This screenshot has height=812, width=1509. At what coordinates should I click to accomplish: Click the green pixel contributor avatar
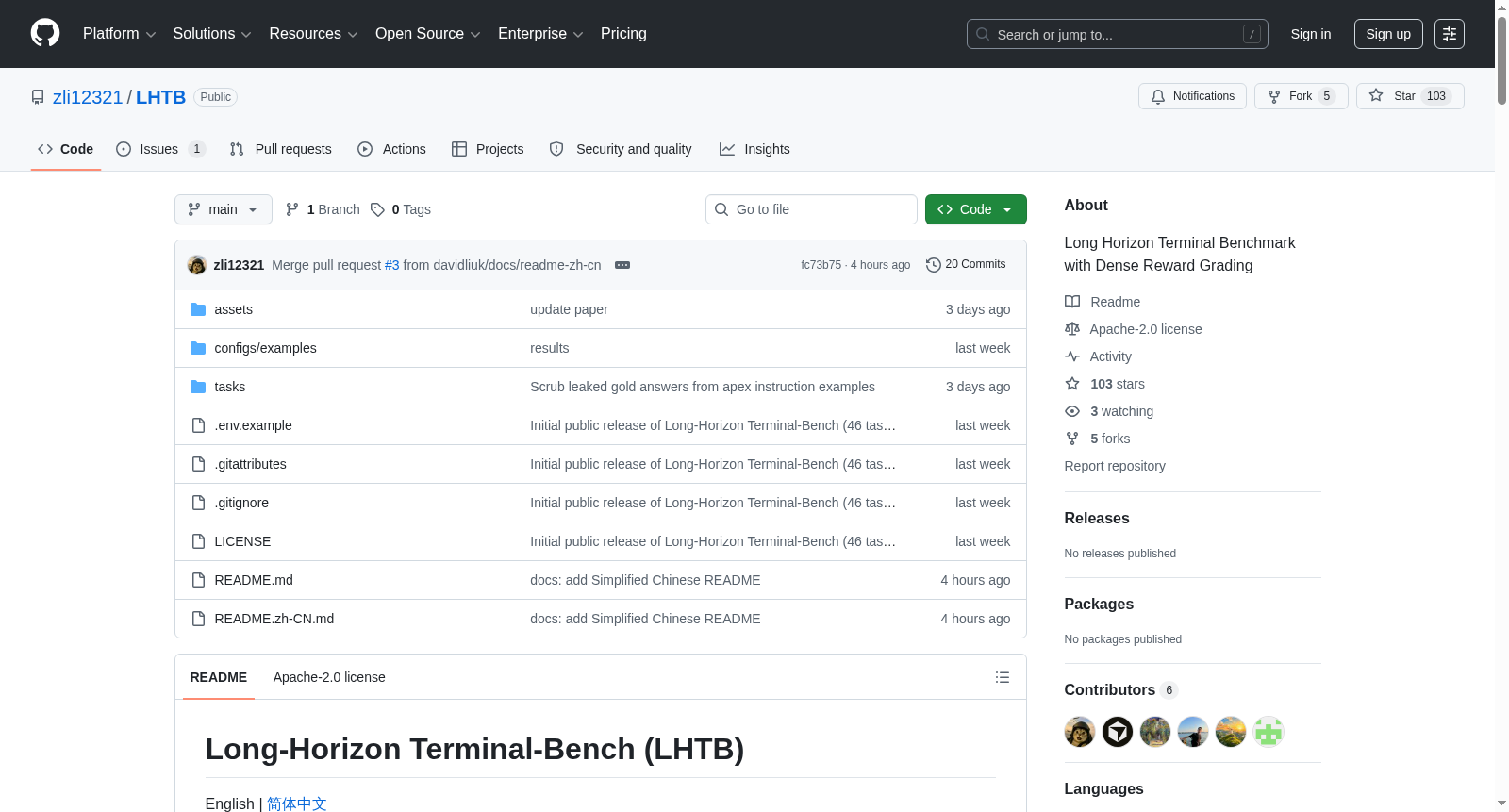coord(1269,732)
